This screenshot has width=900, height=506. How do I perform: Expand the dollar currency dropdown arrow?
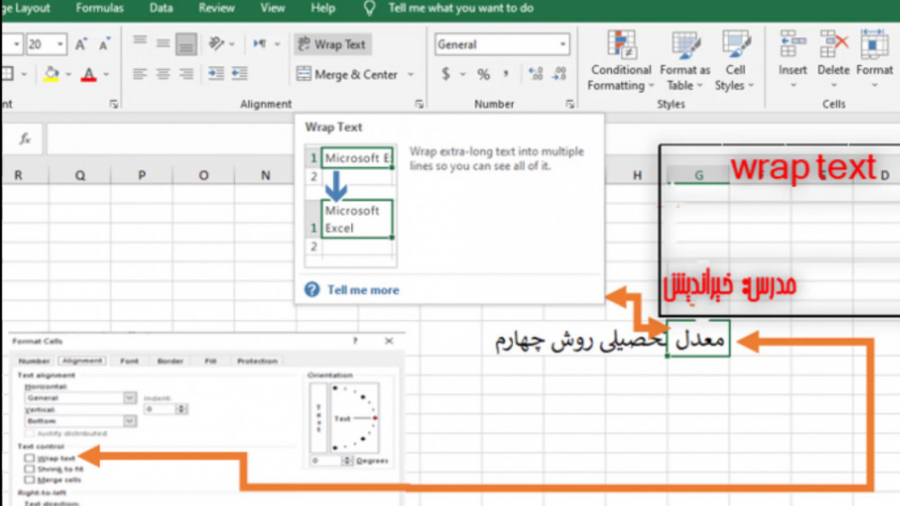463,75
